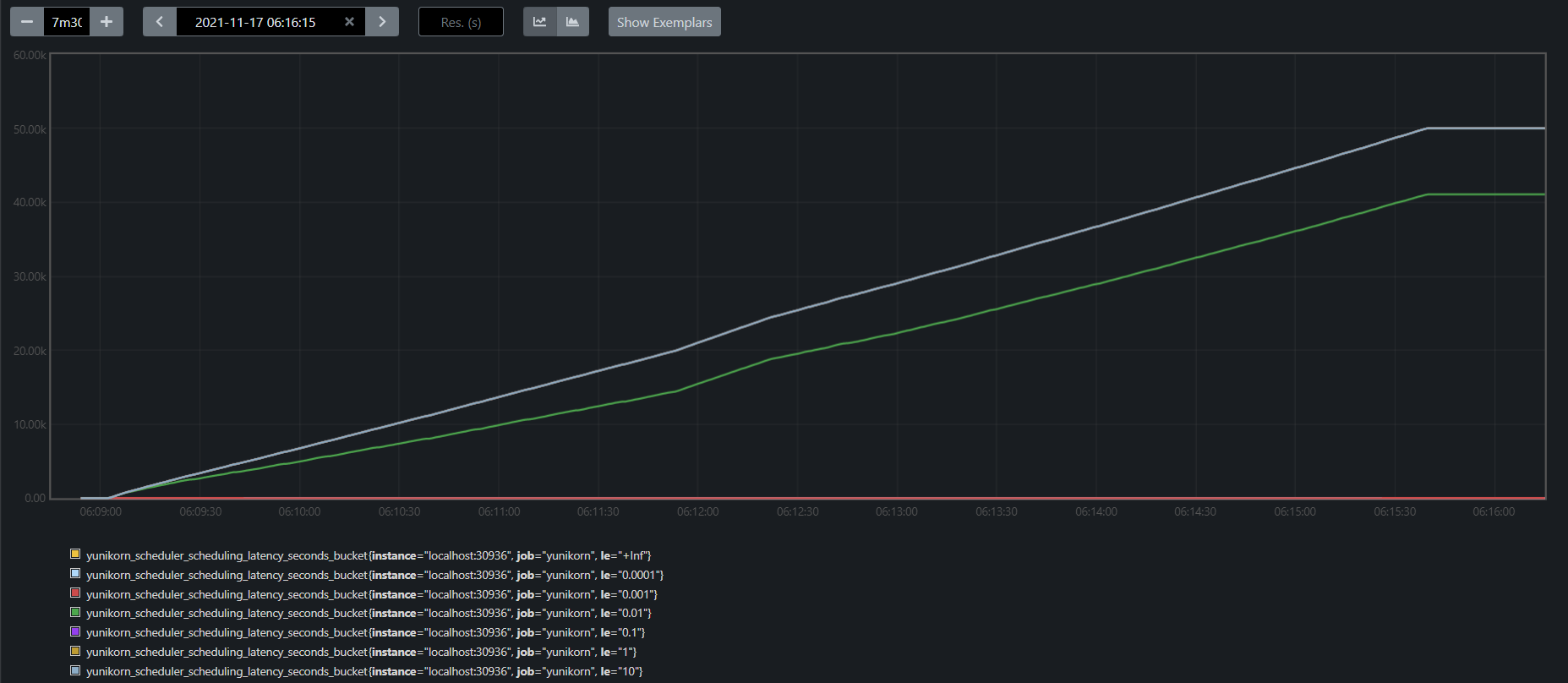
Task: Click the gray line plateau at 50k
Action: (x=1486, y=128)
